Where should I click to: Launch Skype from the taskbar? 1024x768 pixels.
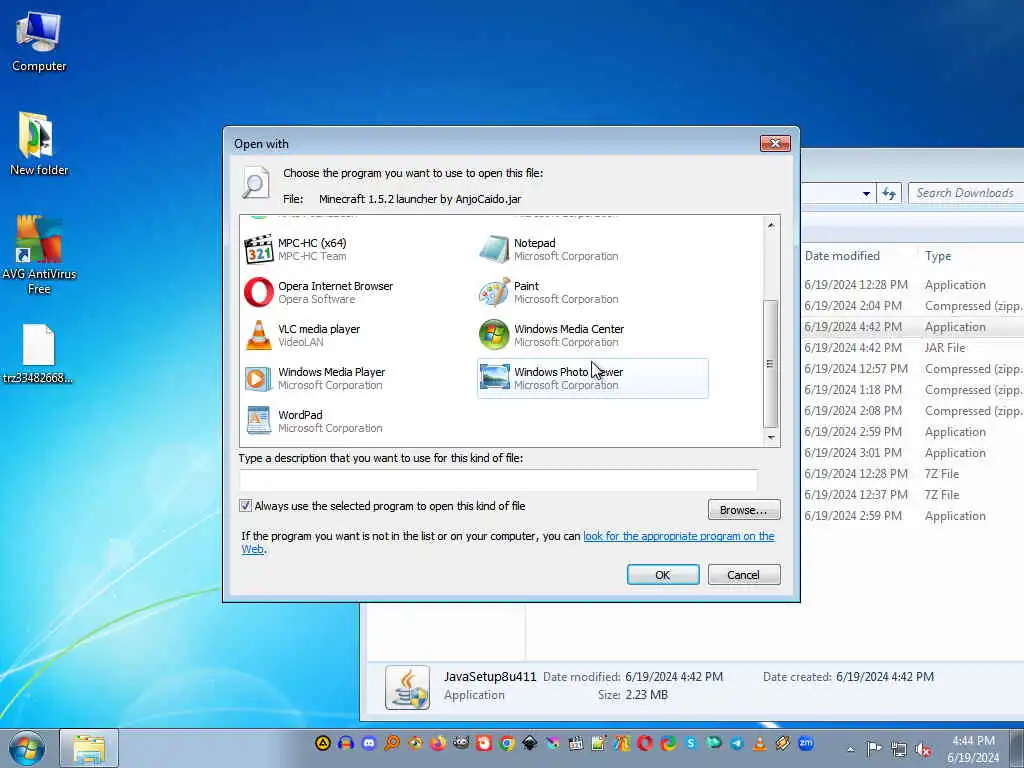691,743
